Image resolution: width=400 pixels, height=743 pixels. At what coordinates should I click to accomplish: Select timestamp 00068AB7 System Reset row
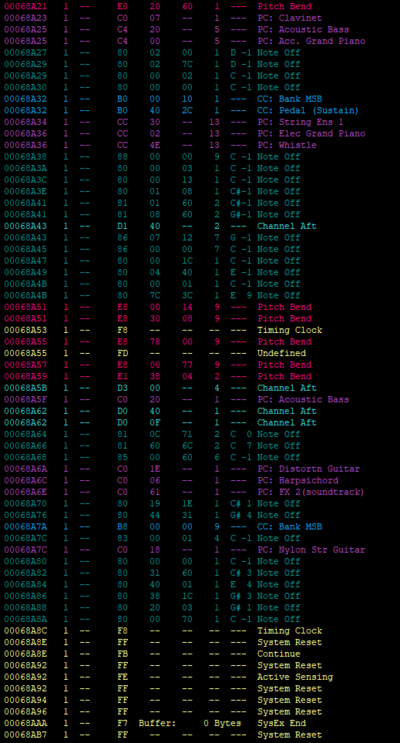click(x=163, y=735)
